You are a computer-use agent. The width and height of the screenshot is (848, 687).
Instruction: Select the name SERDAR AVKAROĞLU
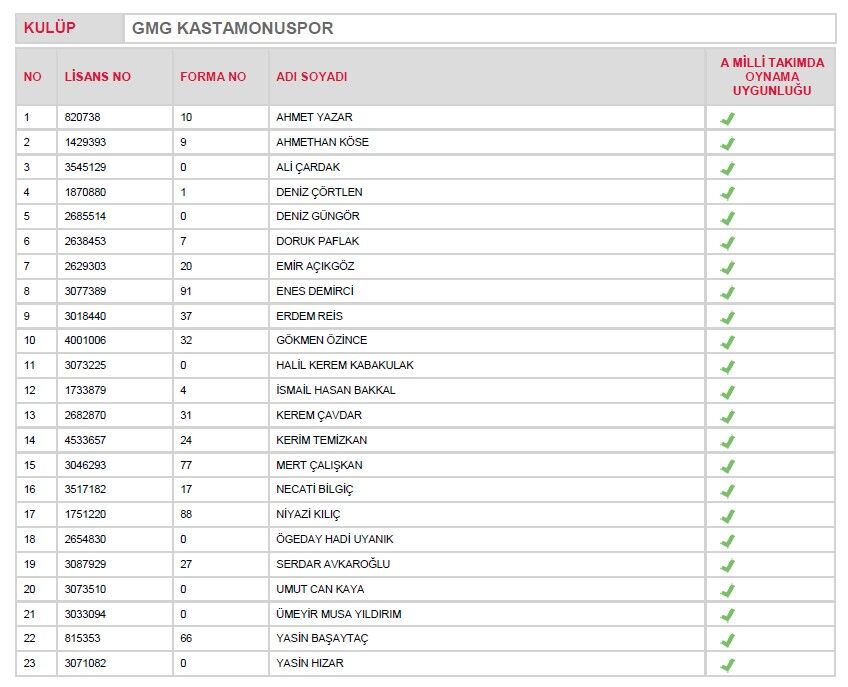pos(333,564)
